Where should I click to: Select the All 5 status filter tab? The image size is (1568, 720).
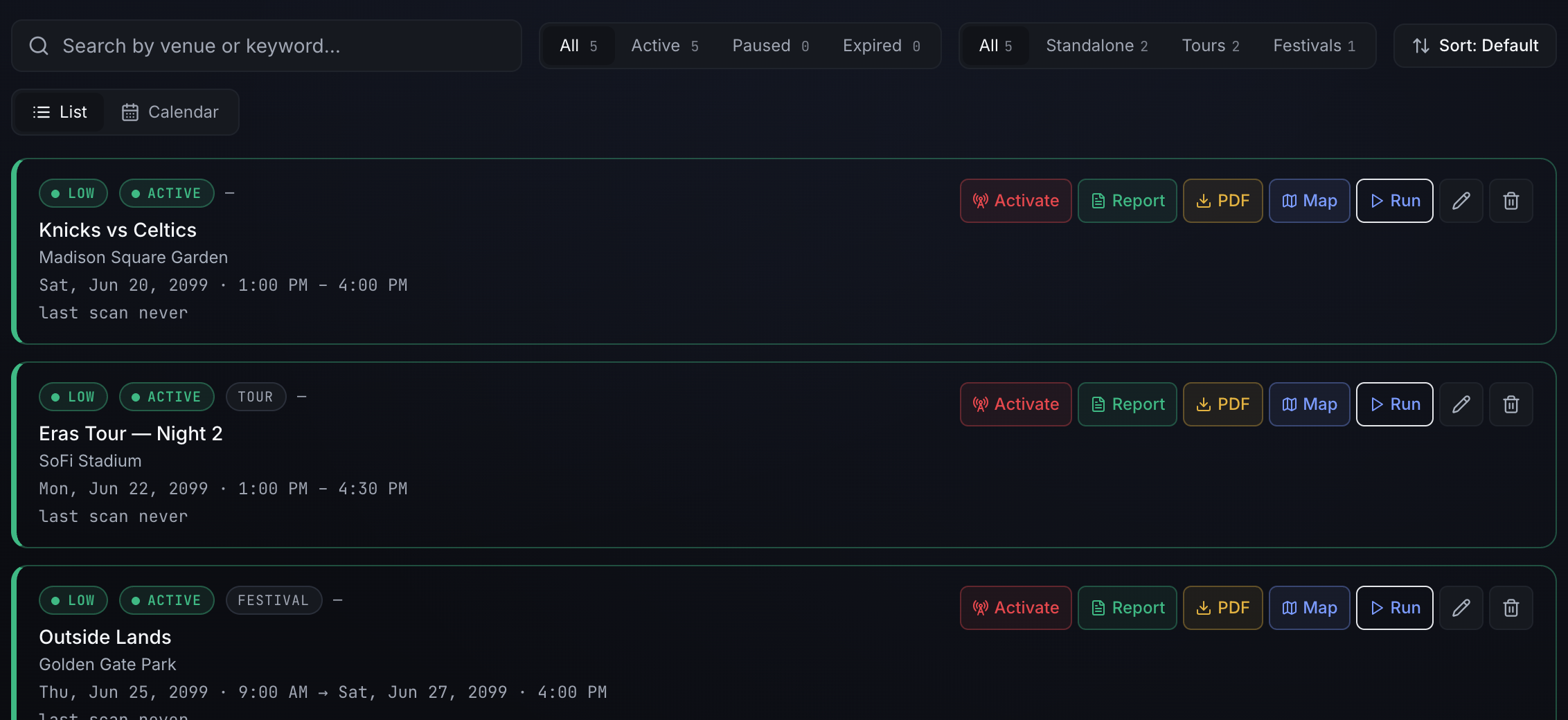click(578, 46)
